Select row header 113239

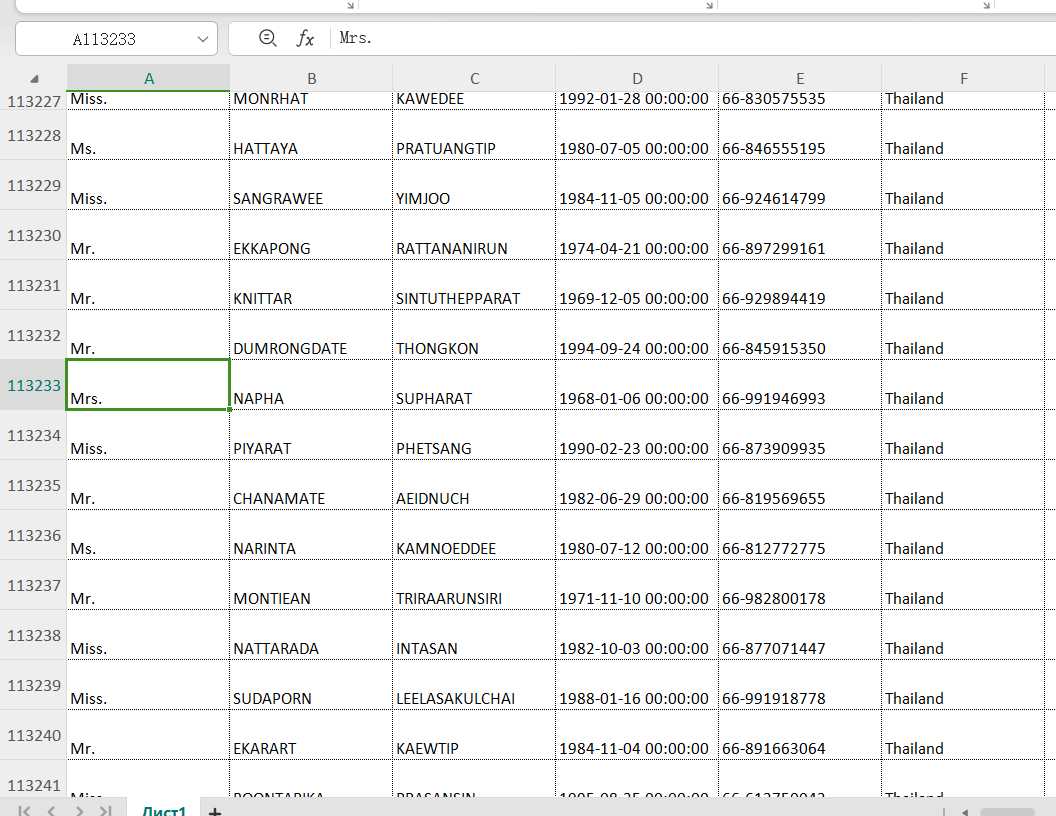click(34, 685)
